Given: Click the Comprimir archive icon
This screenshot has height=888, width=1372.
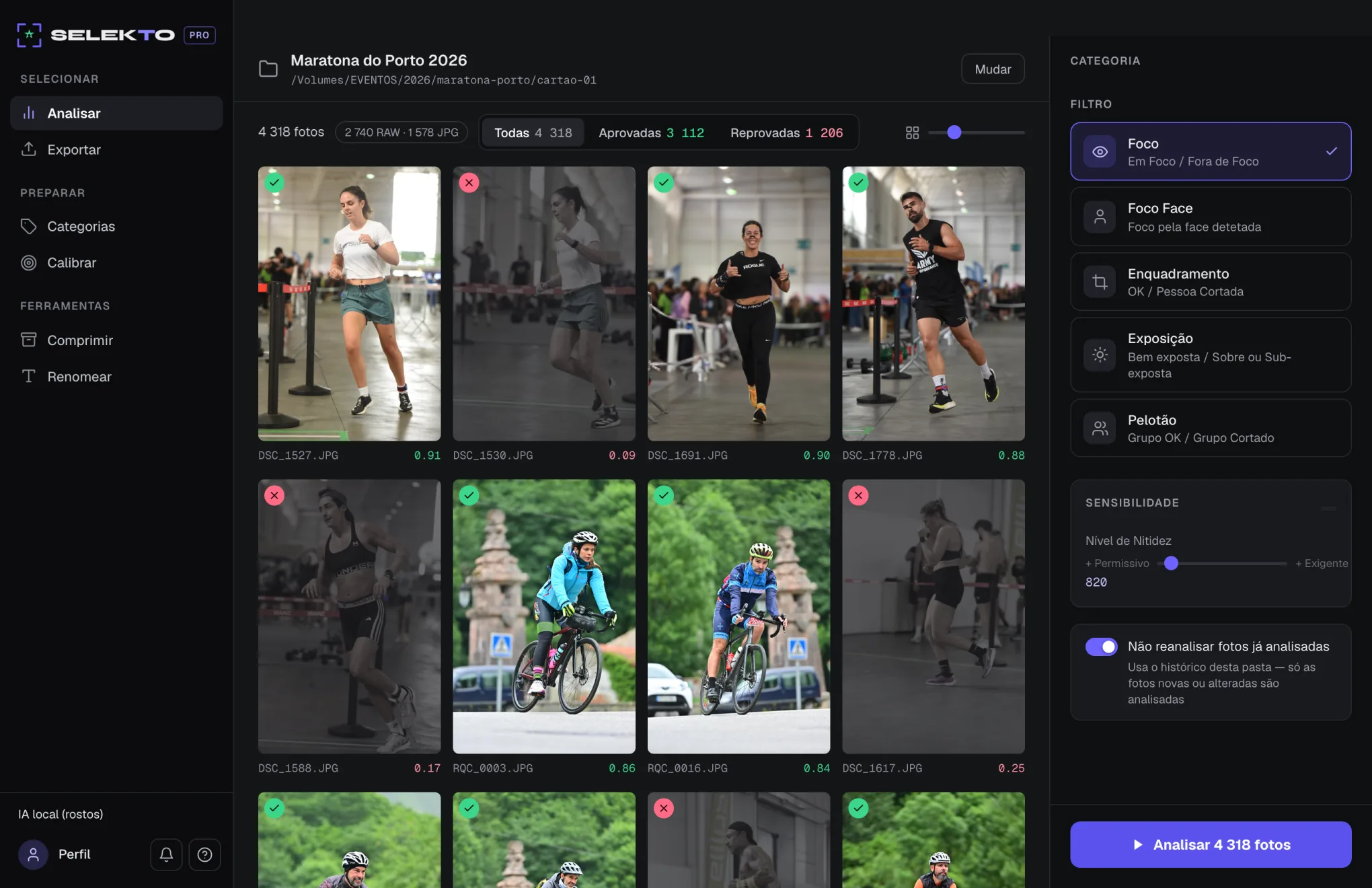Looking at the screenshot, I should 28,340.
